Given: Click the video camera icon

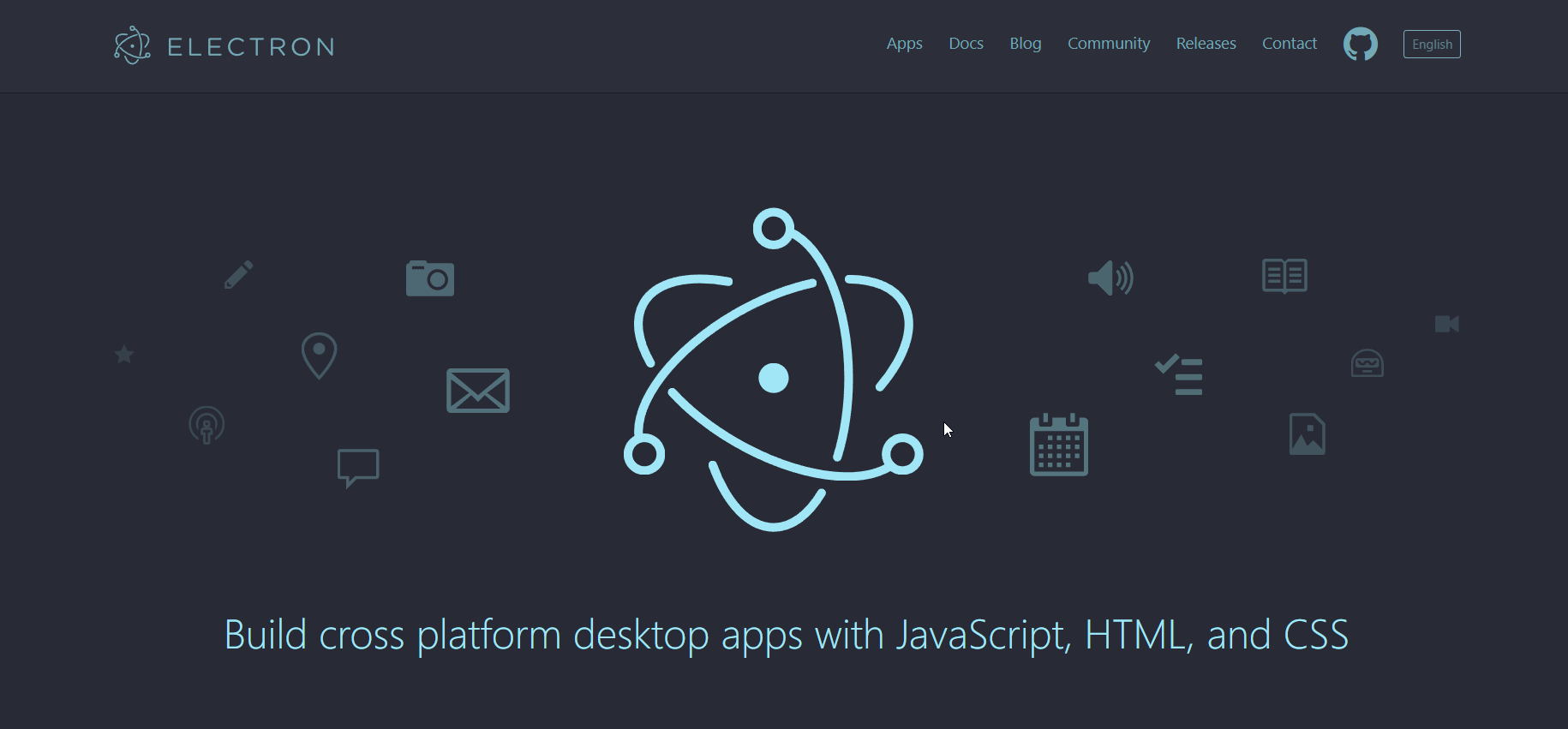Looking at the screenshot, I should click(x=1447, y=324).
